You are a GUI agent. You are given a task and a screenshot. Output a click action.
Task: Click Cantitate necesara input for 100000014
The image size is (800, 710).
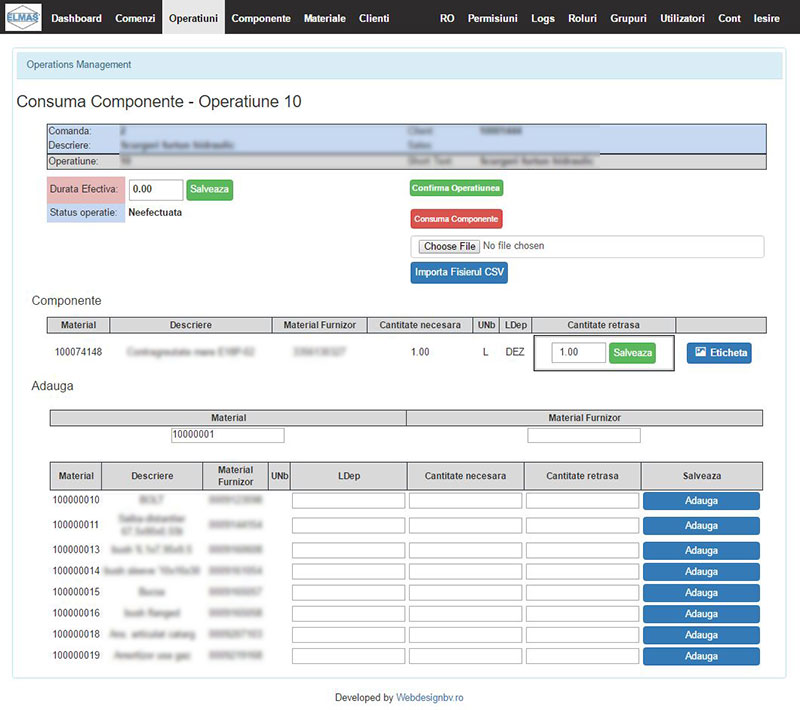(x=465, y=572)
